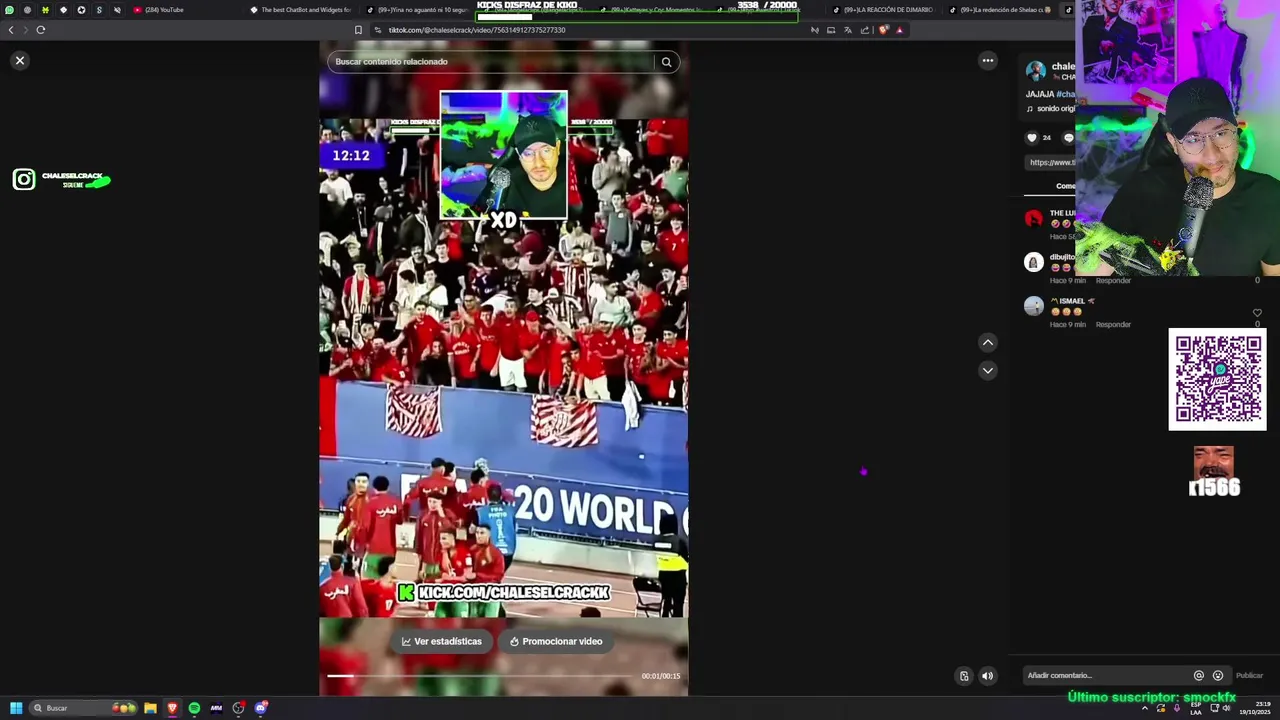Viewport: 1280px width, 720px height.
Task: Open the Windows Start menu
Action: click(16, 708)
